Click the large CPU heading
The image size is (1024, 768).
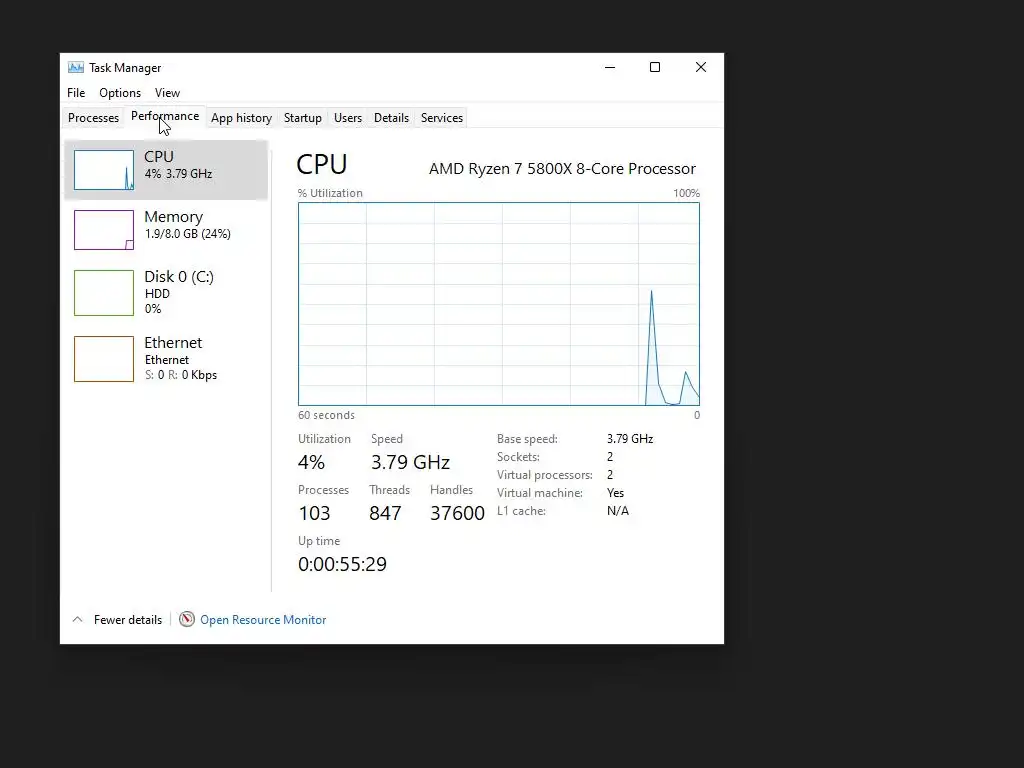[x=322, y=165]
